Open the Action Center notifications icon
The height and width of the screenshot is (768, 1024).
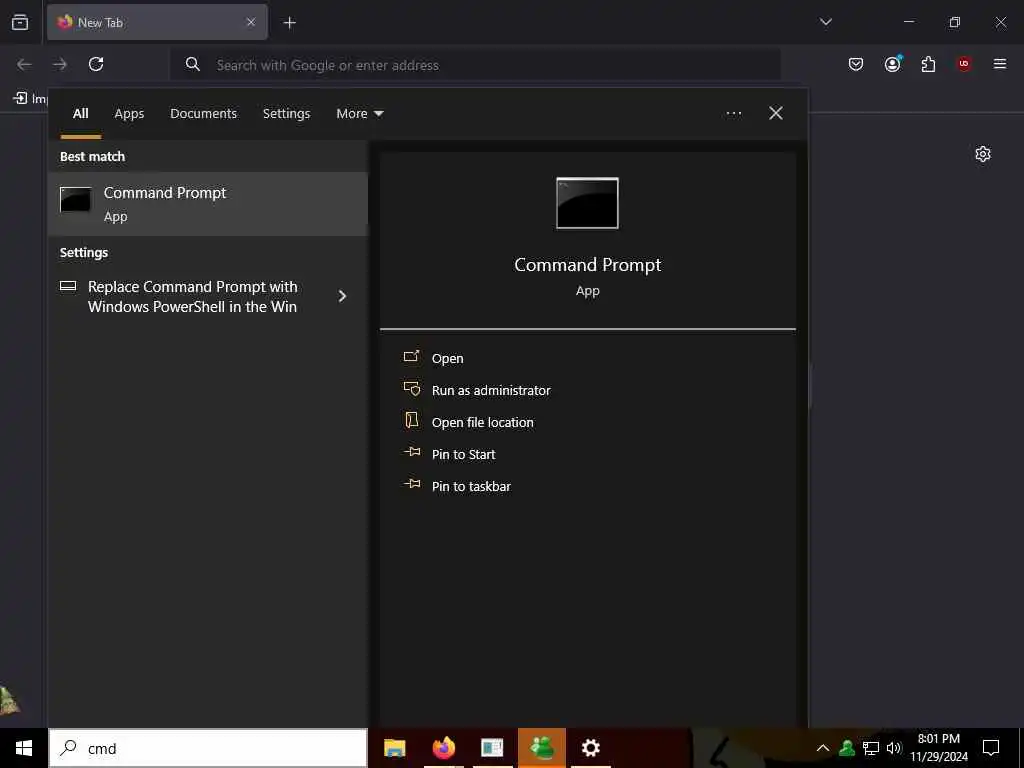(x=991, y=748)
